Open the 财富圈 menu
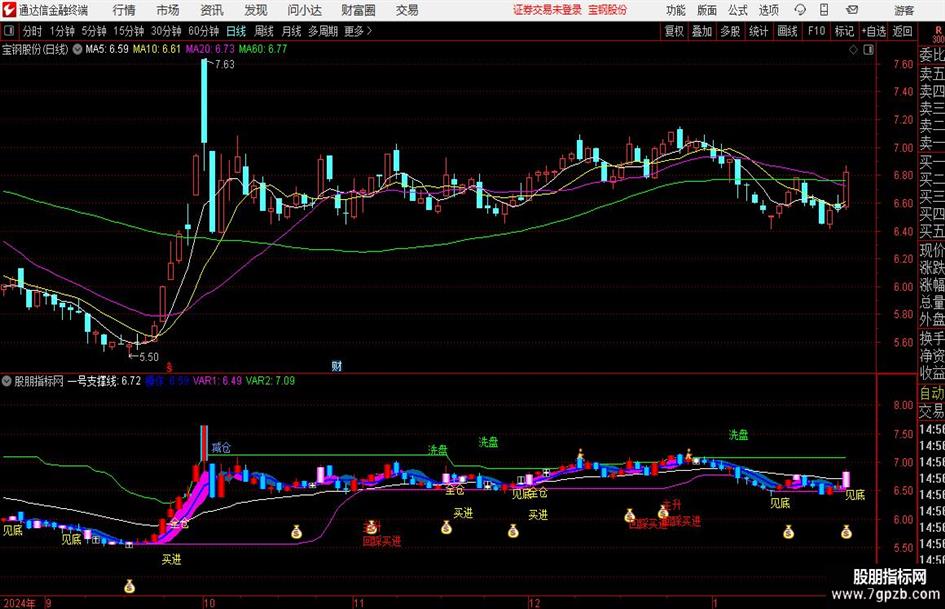 pyautogui.click(x=359, y=10)
